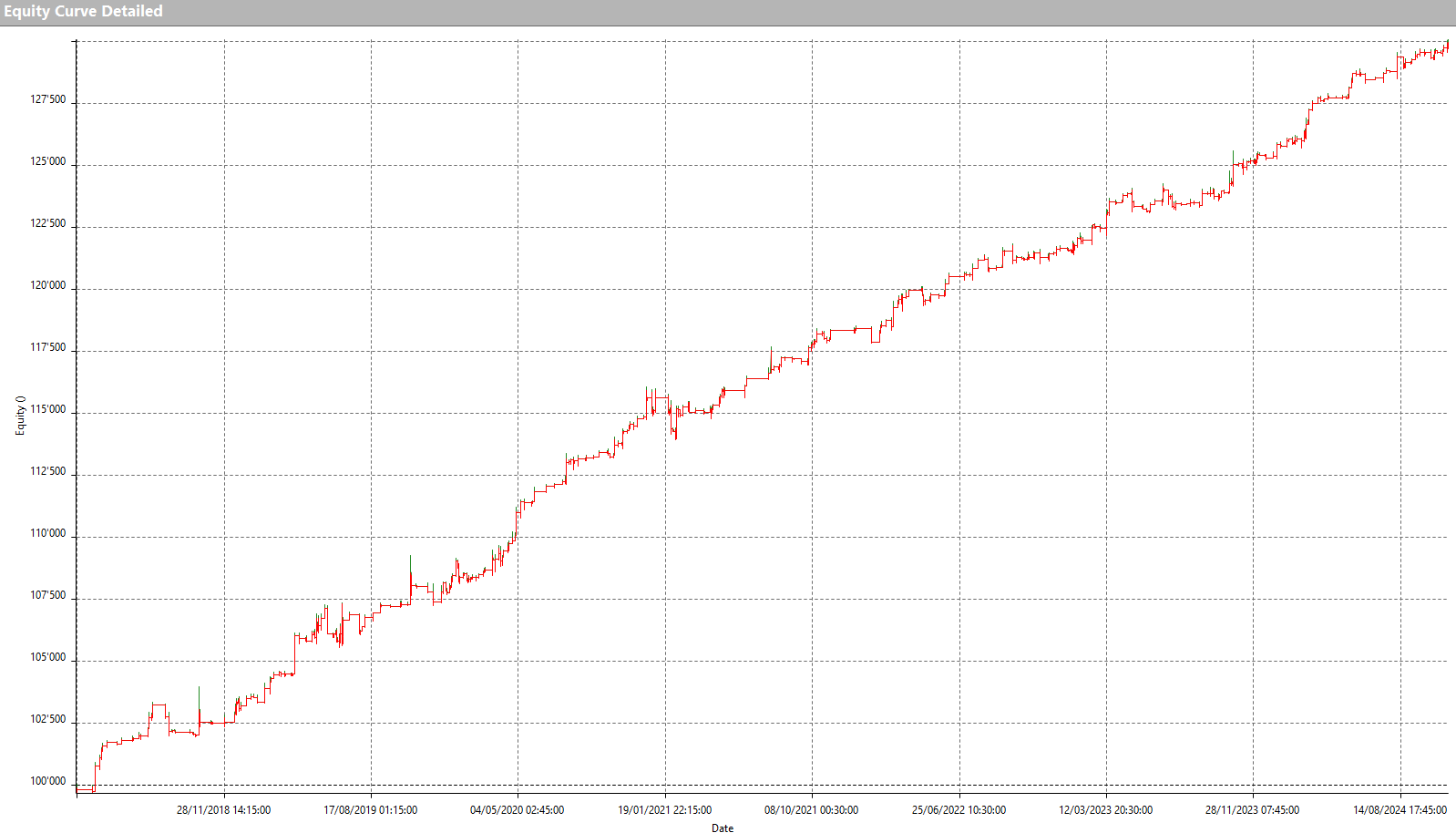This screenshot has width=1456, height=833.
Task: Click the "Date" x-axis title
Action: pos(723,828)
